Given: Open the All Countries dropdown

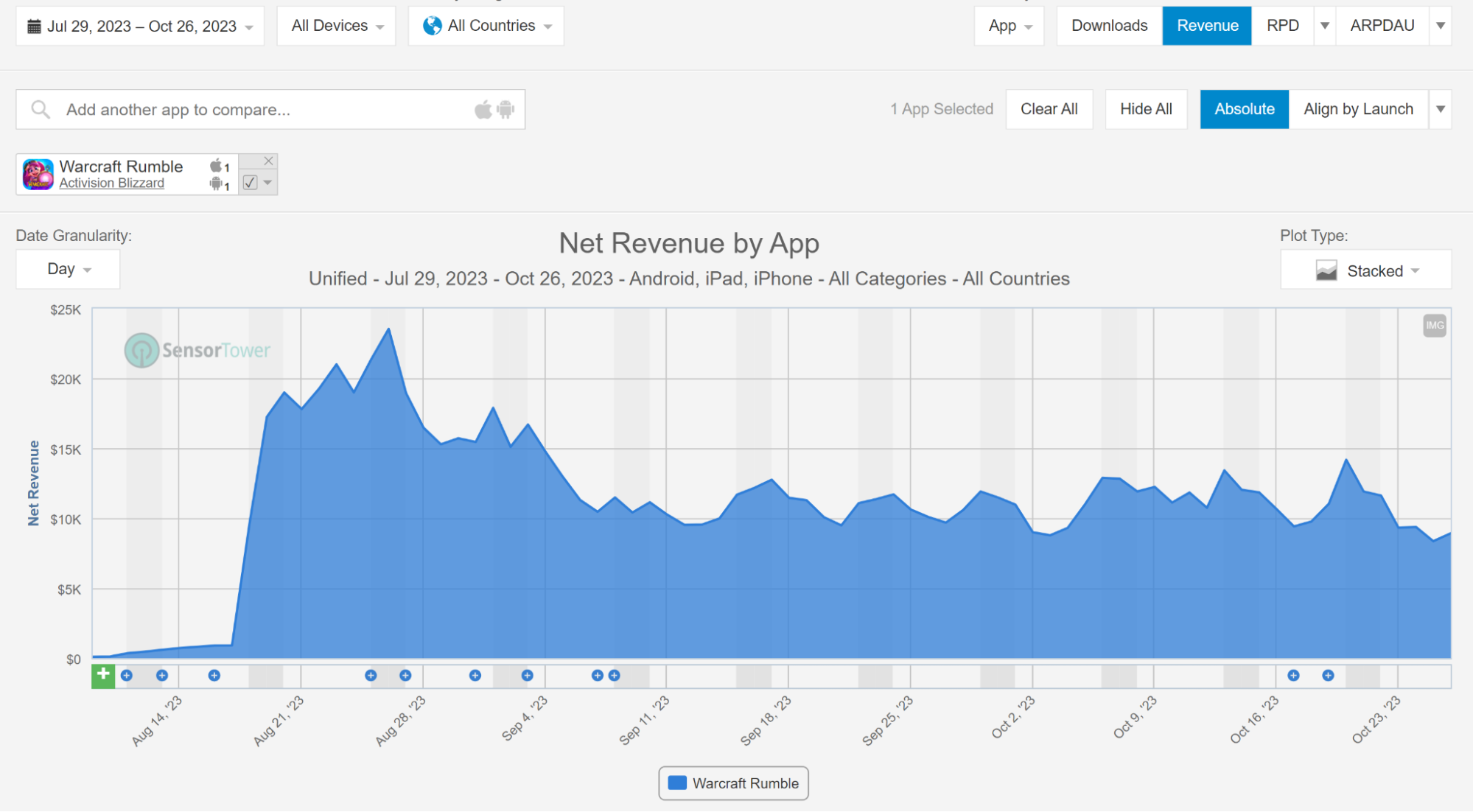Looking at the screenshot, I should (x=486, y=26).
